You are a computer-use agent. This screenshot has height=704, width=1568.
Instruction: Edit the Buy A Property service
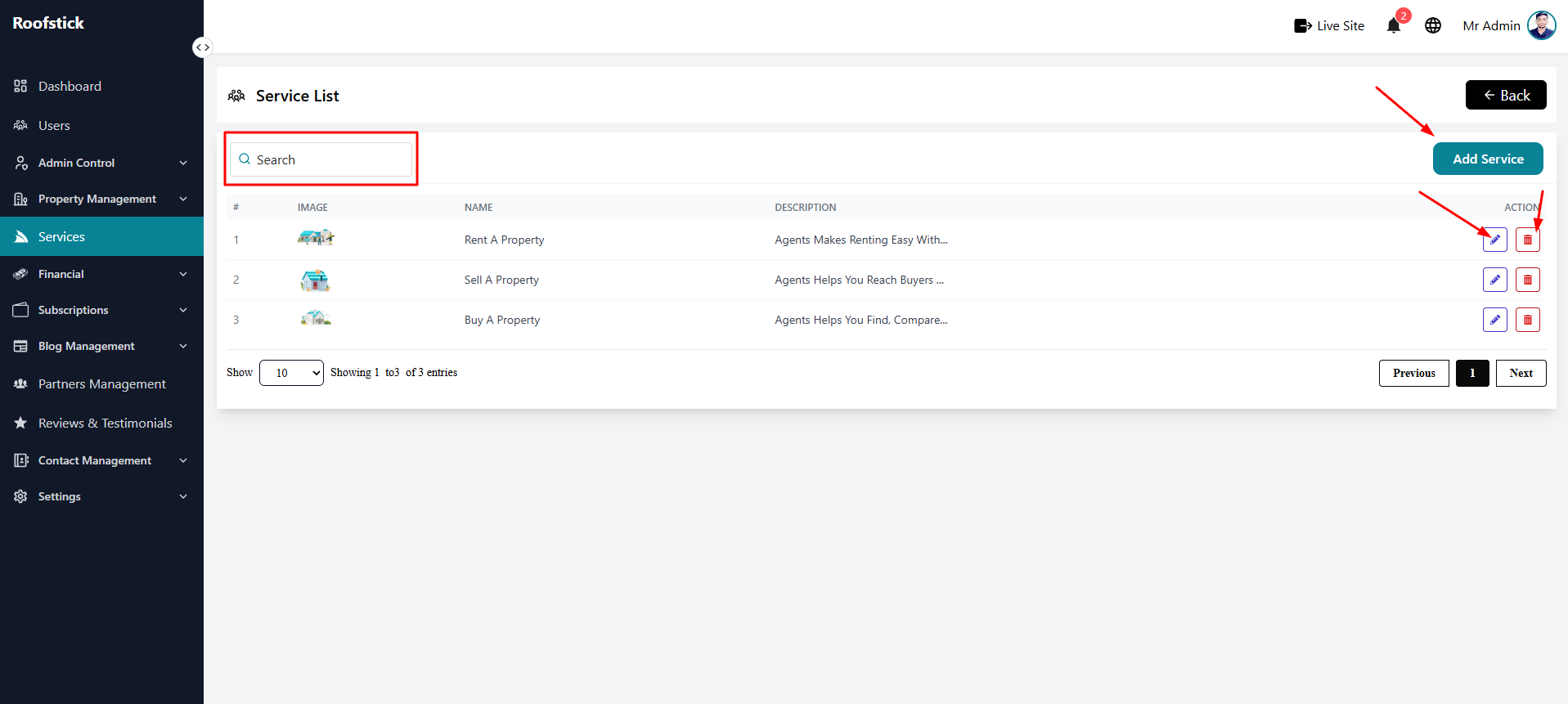(x=1494, y=320)
